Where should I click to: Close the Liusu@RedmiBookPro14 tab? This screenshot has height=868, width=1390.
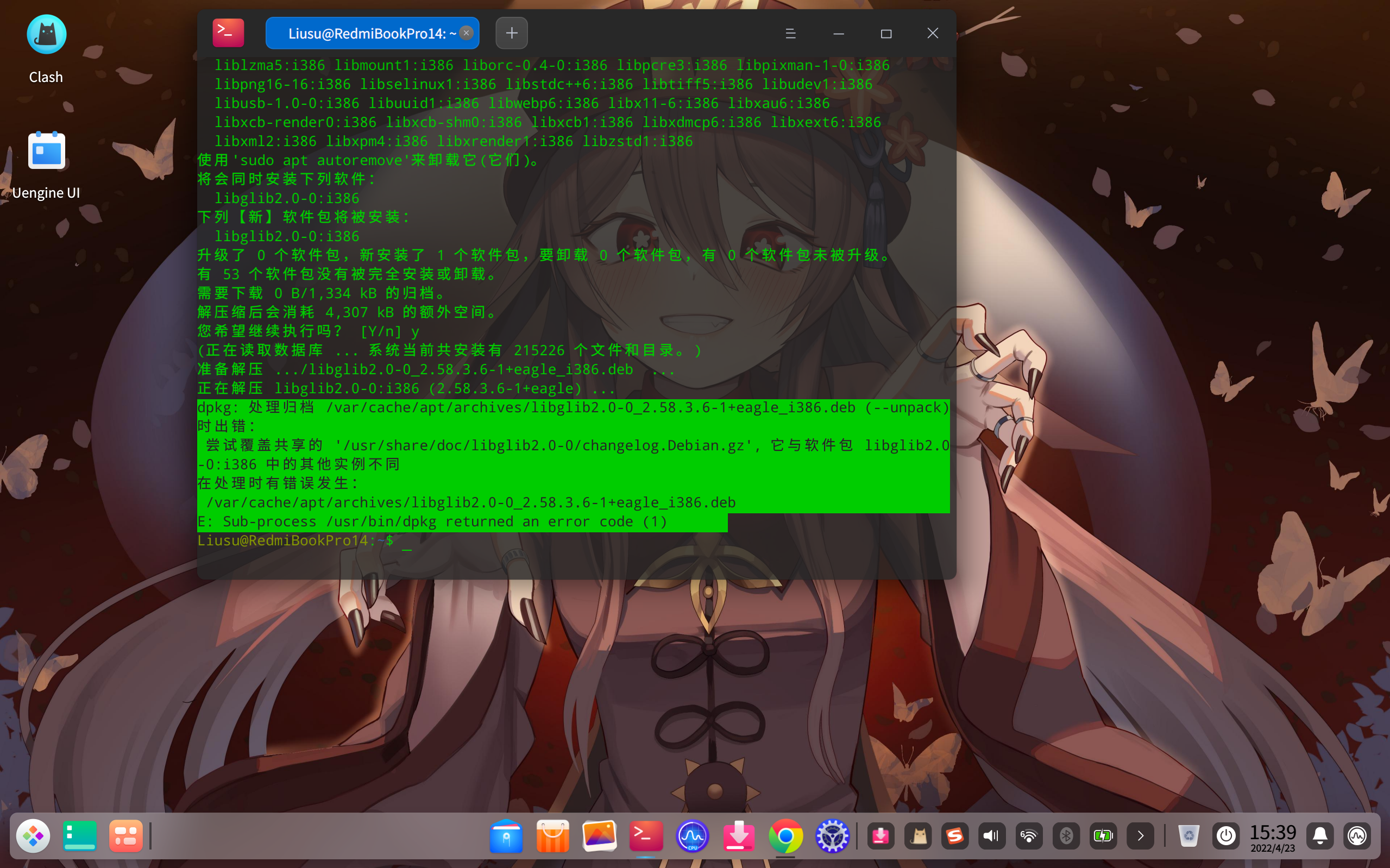coord(467,33)
